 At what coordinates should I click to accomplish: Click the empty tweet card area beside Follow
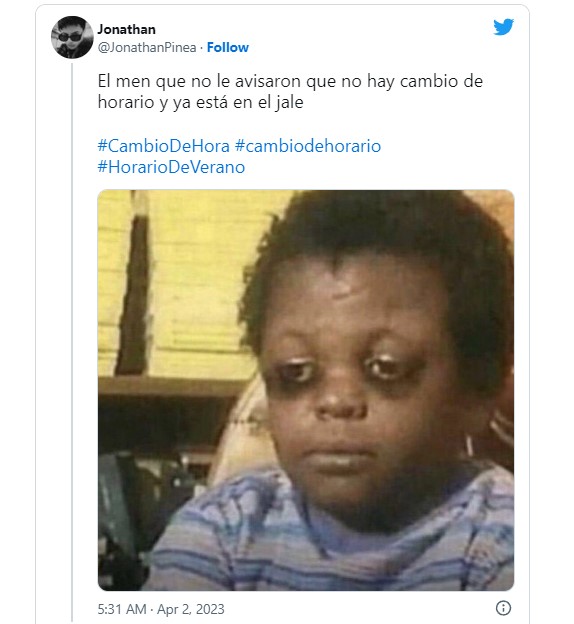370,47
